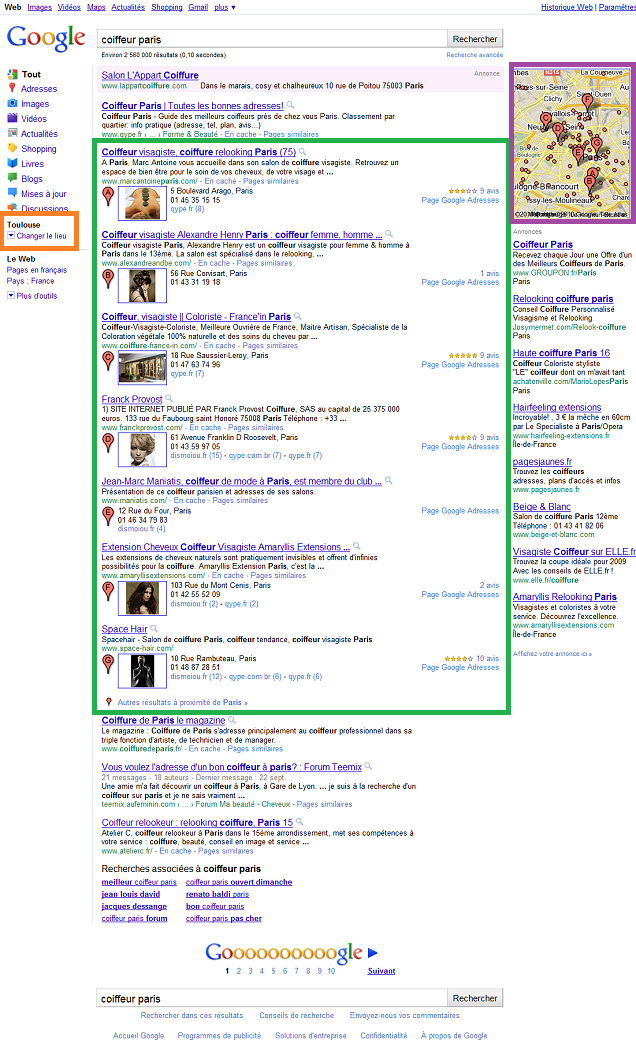Click magnifier icon beside Forum Teemix result
Screen dimensions: 636x1051
[368, 766]
